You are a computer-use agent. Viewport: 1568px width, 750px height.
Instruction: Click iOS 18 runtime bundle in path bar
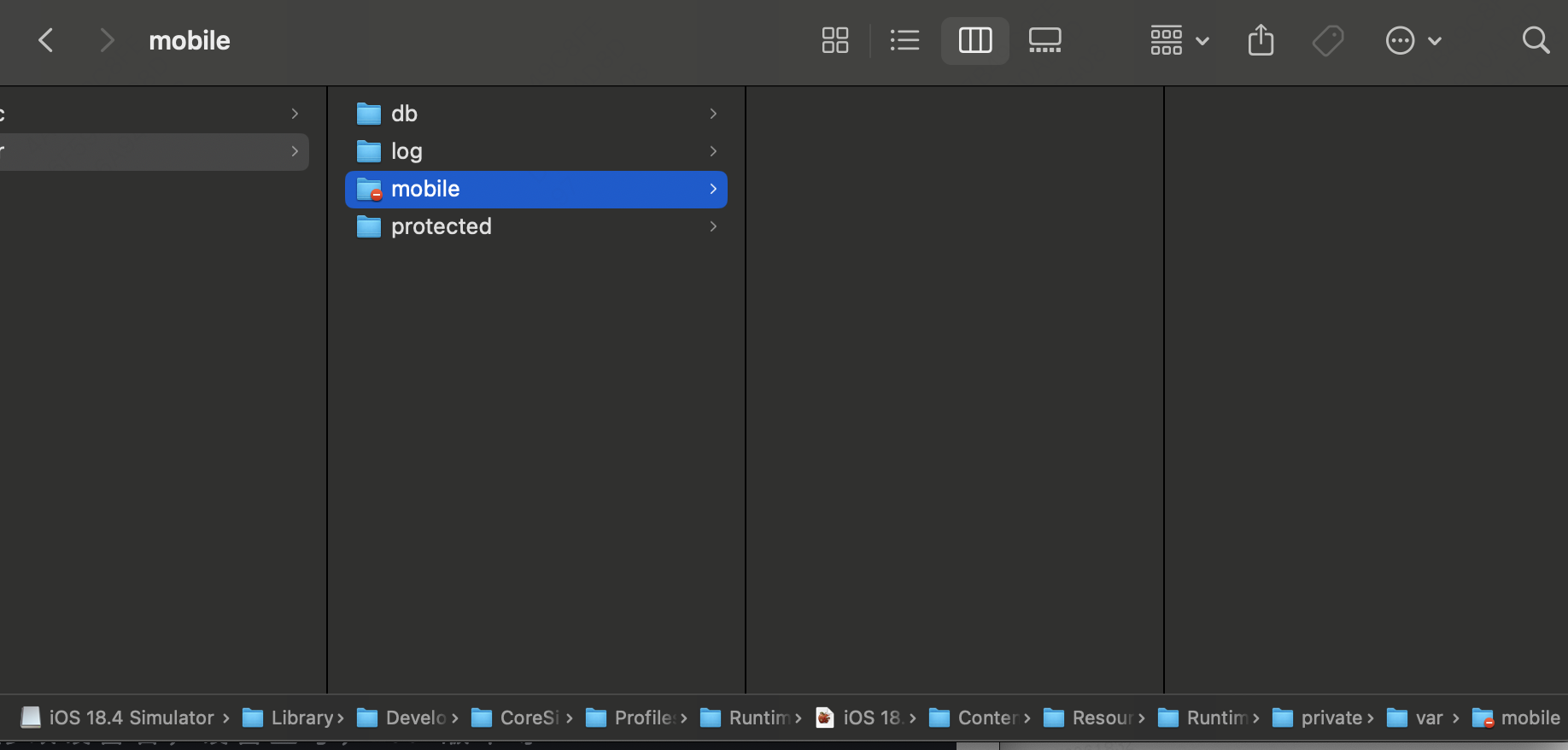[859, 718]
